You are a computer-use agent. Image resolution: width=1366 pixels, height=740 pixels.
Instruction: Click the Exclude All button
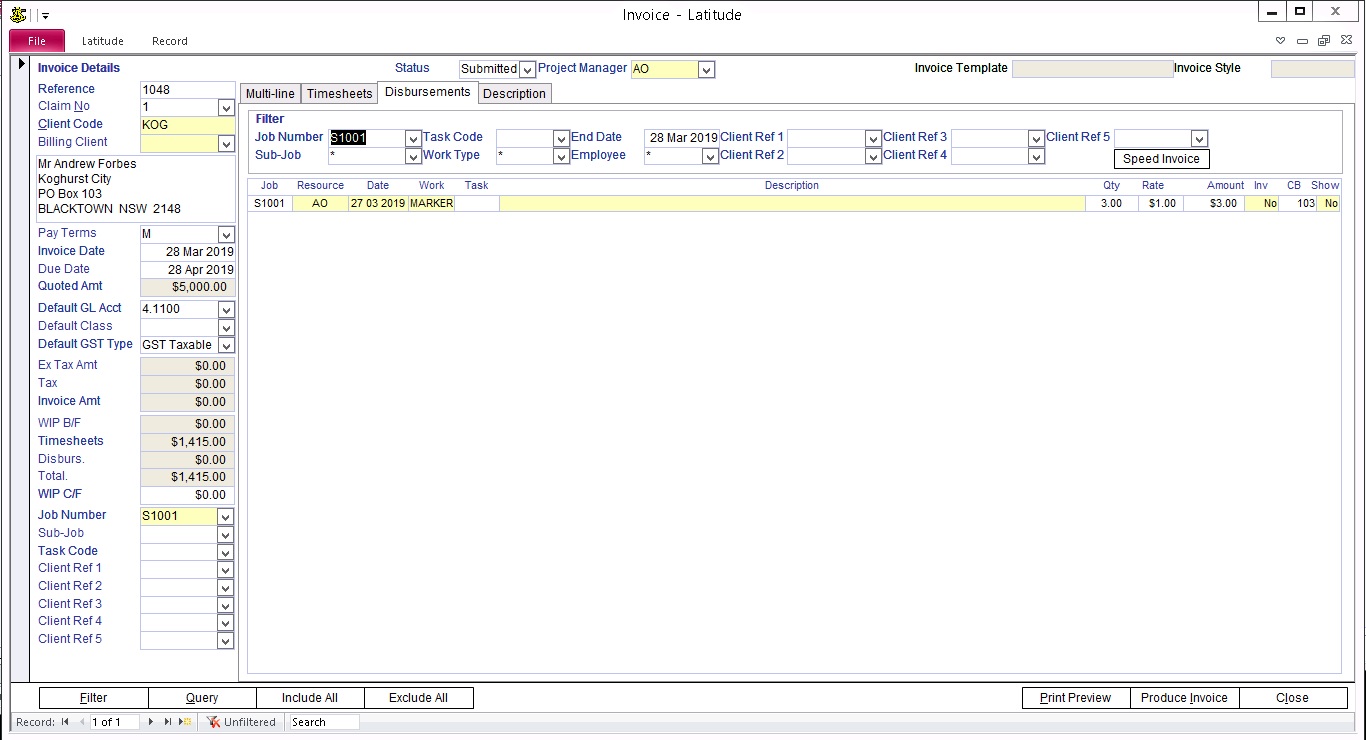pos(418,698)
